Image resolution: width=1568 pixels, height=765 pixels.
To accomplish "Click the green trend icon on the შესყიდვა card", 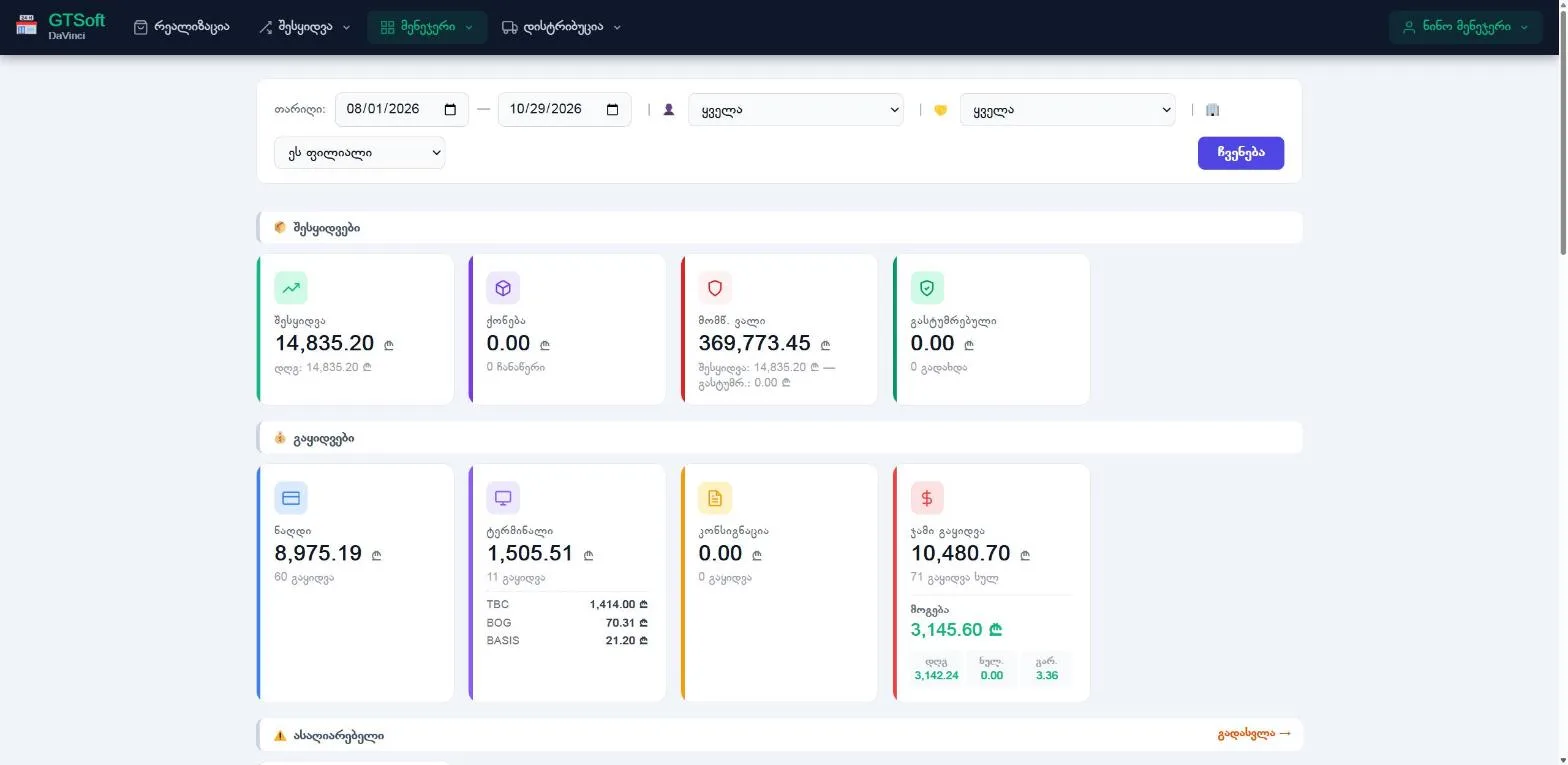I will (291, 288).
